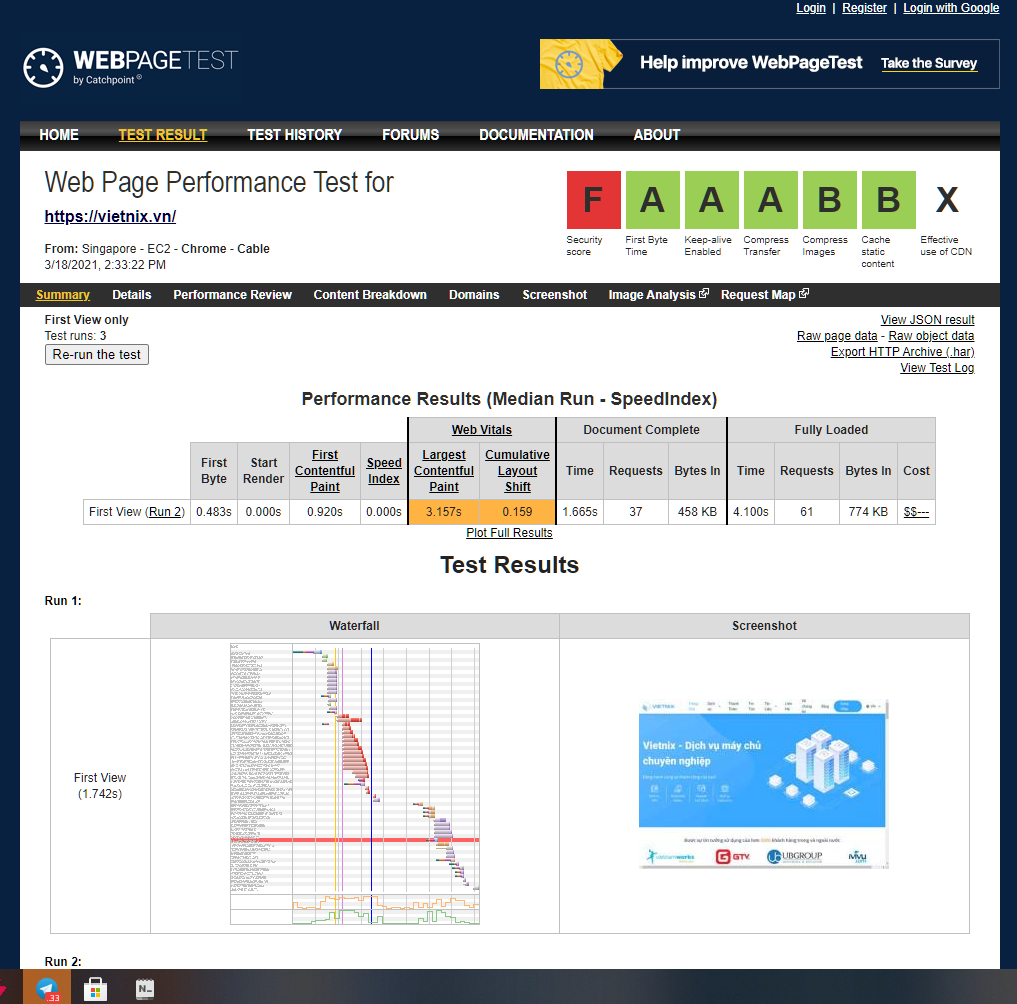Image resolution: width=1017 pixels, height=1004 pixels.
Task: Click the Run 1 screenshot thumbnail
Action: pyautogui.click(x=762, y=780)
